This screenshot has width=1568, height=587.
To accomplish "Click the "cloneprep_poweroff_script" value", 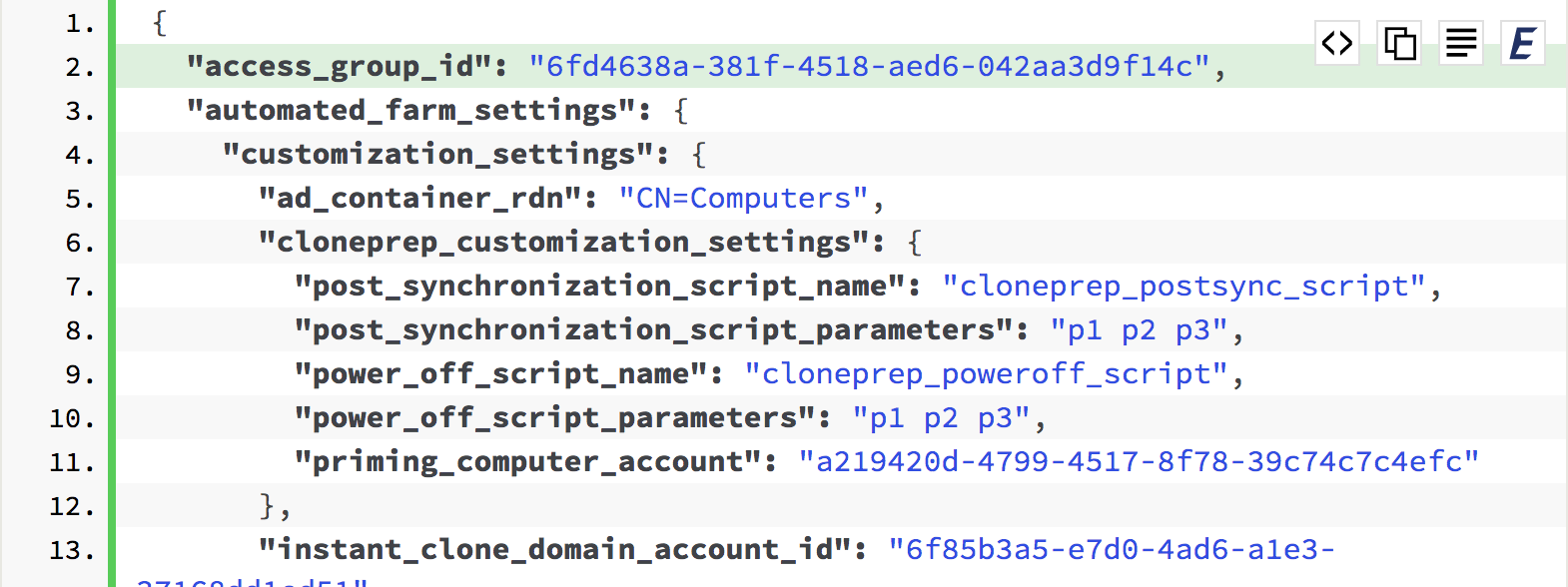I will pyautogui.click(x=986, y=373).
